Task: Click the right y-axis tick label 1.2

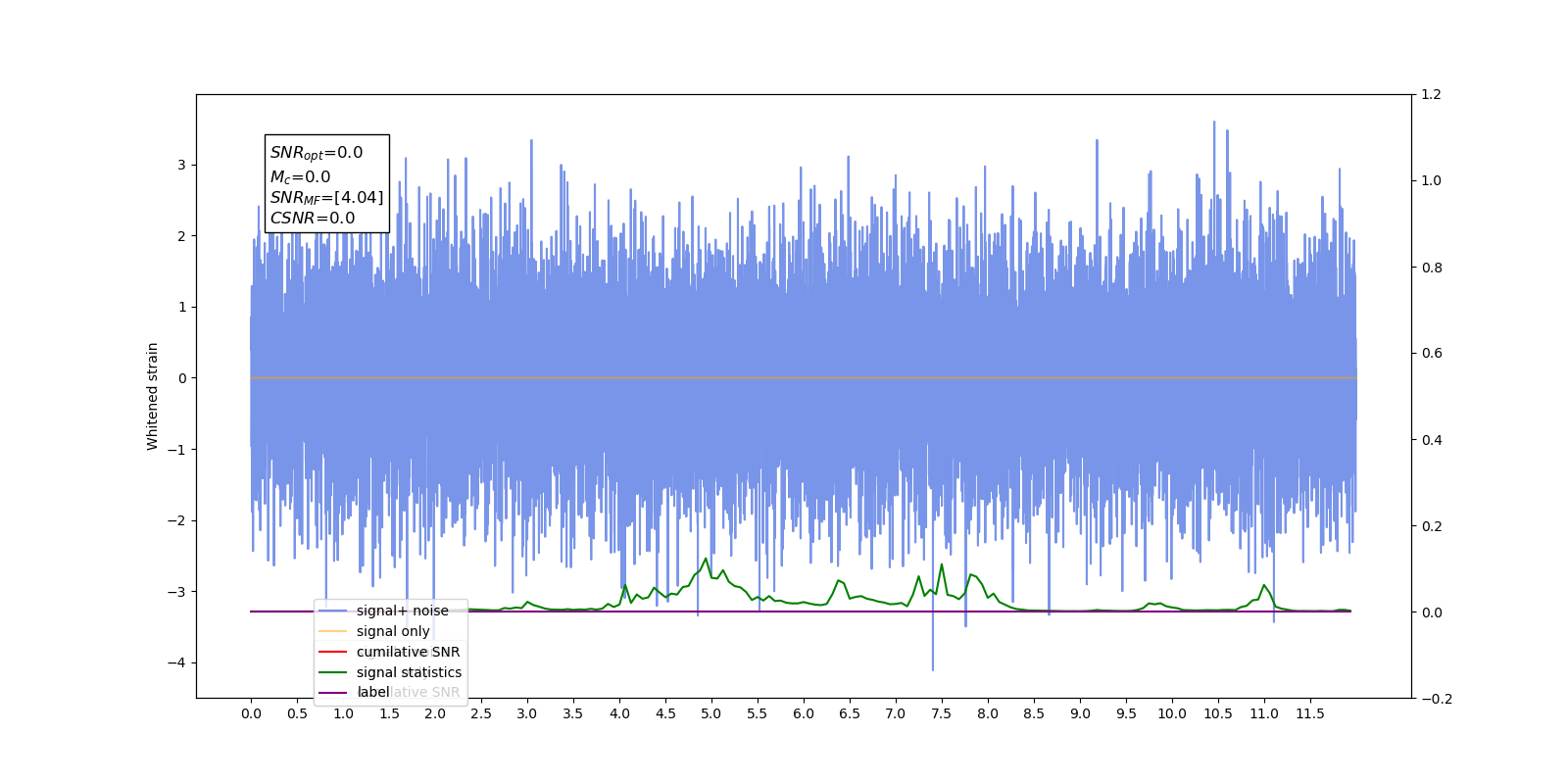Action: tap(1432, 95)
